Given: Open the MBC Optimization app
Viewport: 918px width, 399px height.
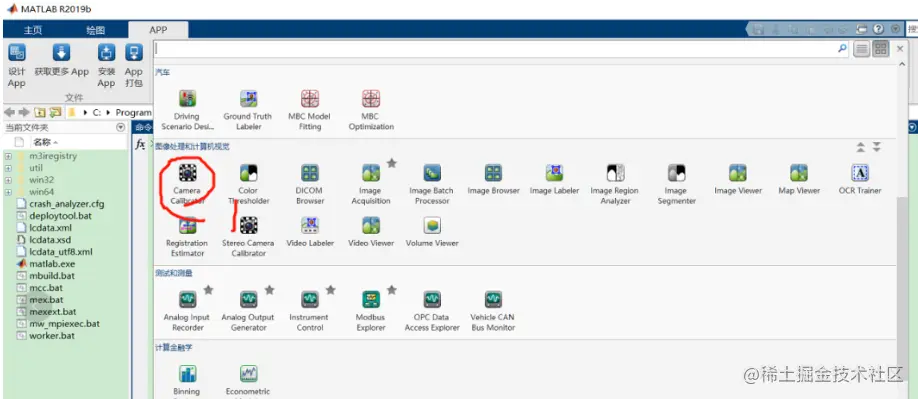Looking at the screenshot, I should click(x=371, y=109).
